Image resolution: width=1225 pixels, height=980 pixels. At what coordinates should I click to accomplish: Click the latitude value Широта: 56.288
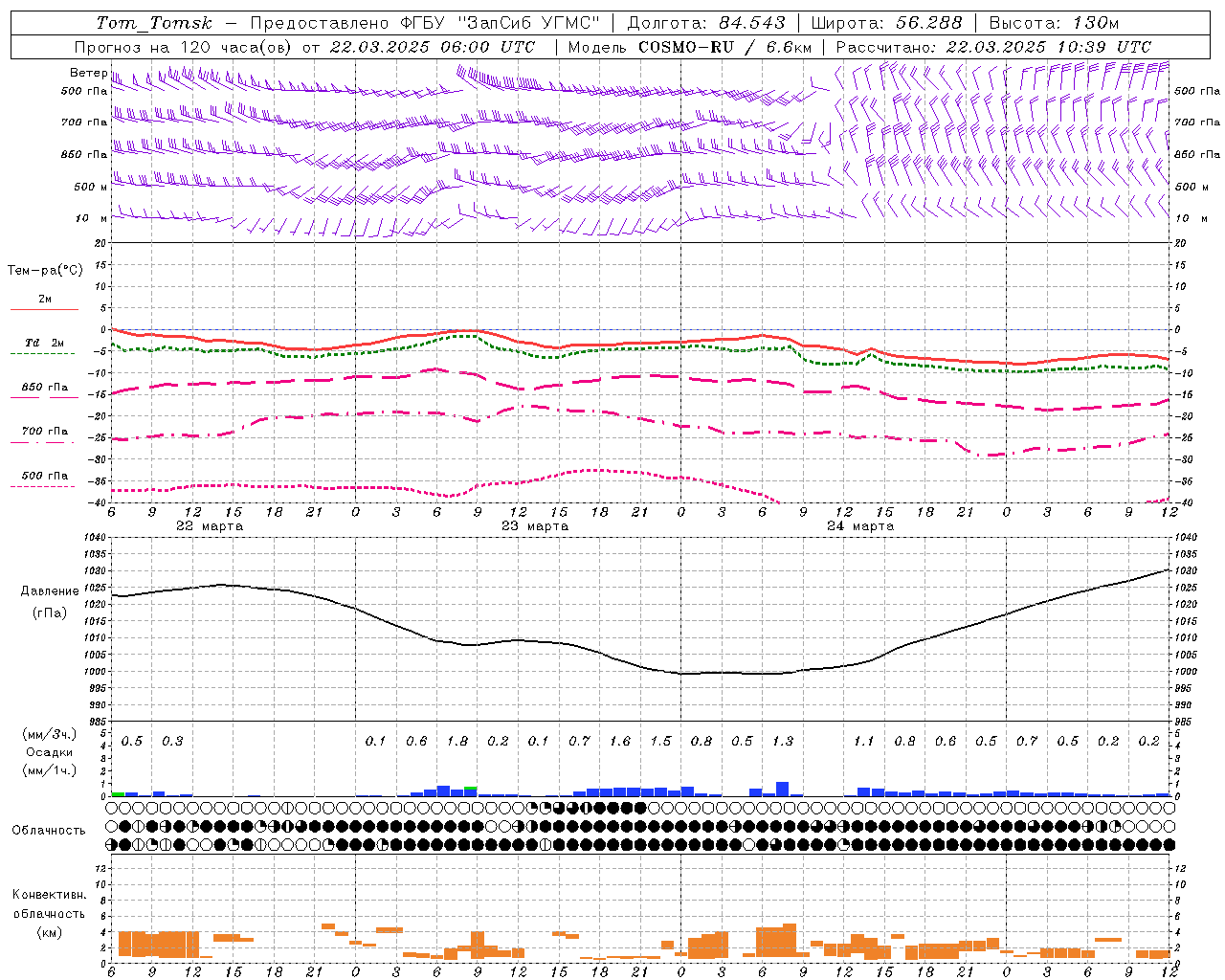[886, 23]
